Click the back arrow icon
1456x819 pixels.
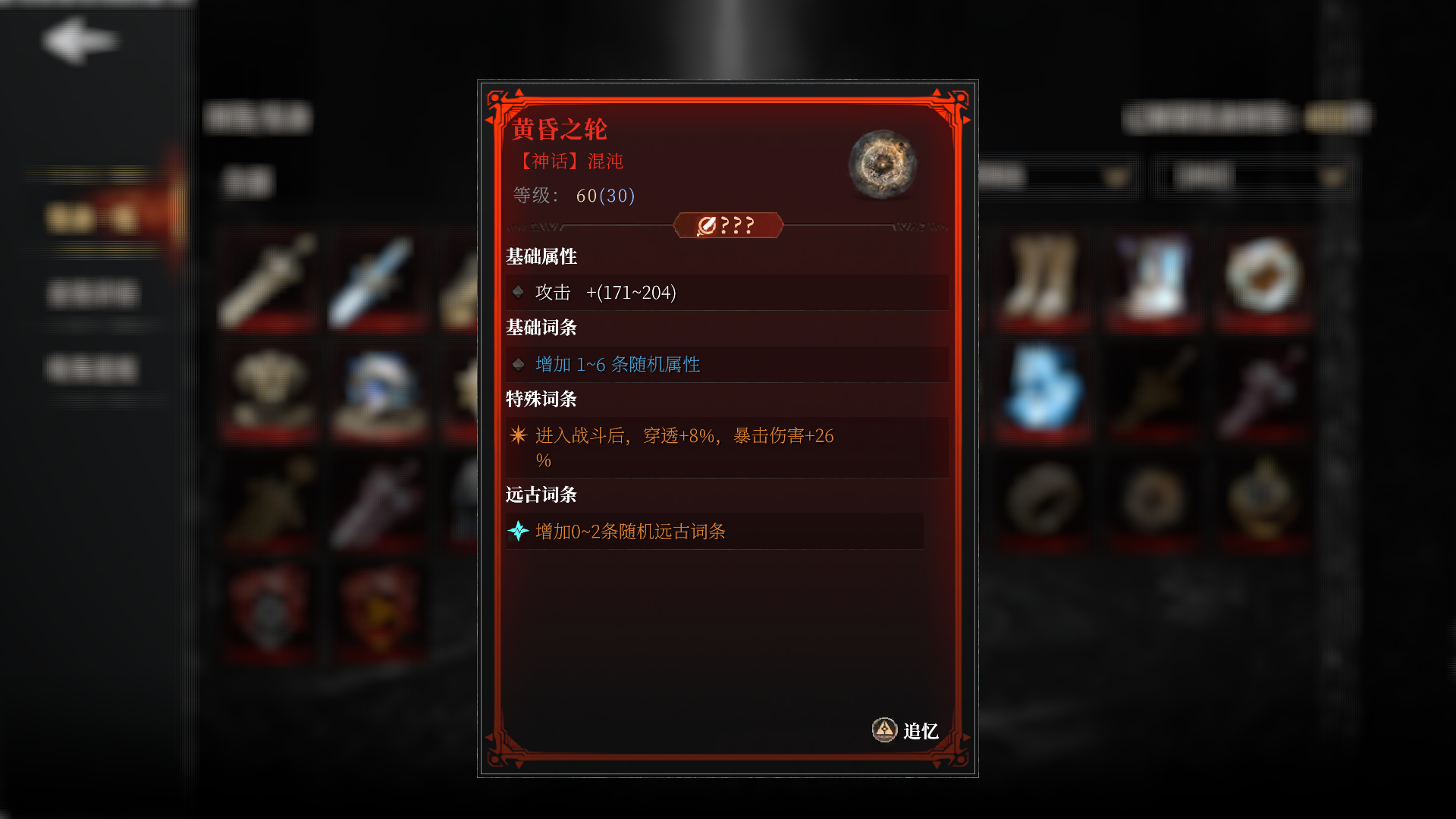(x=80, y=40)
